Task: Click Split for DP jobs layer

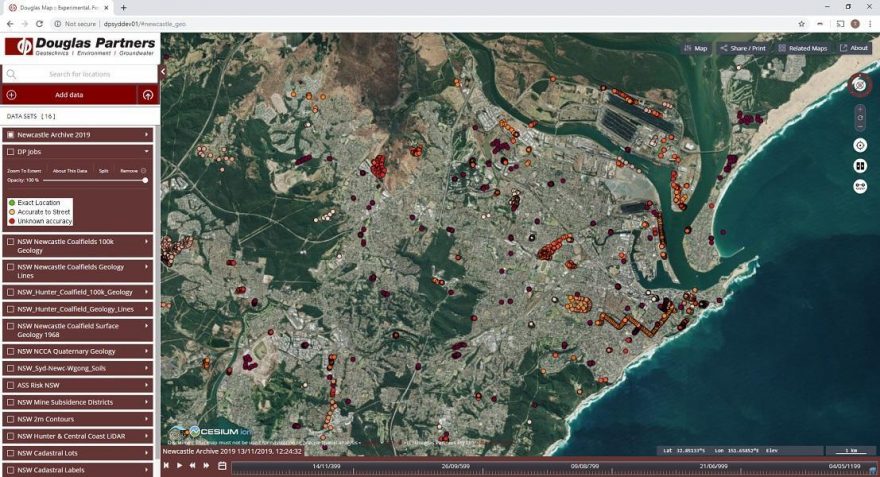Action: point(104,171)
